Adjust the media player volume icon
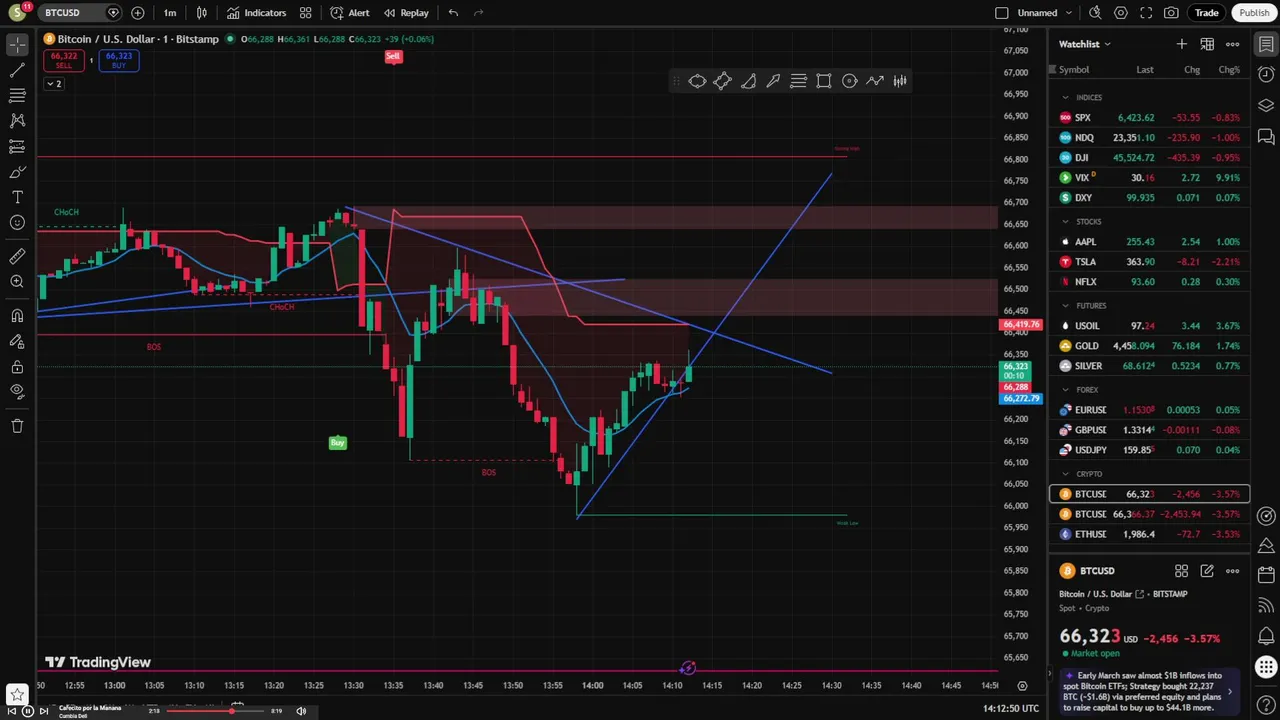Viewport: 1280px width, 720px height. pos(301,711)
